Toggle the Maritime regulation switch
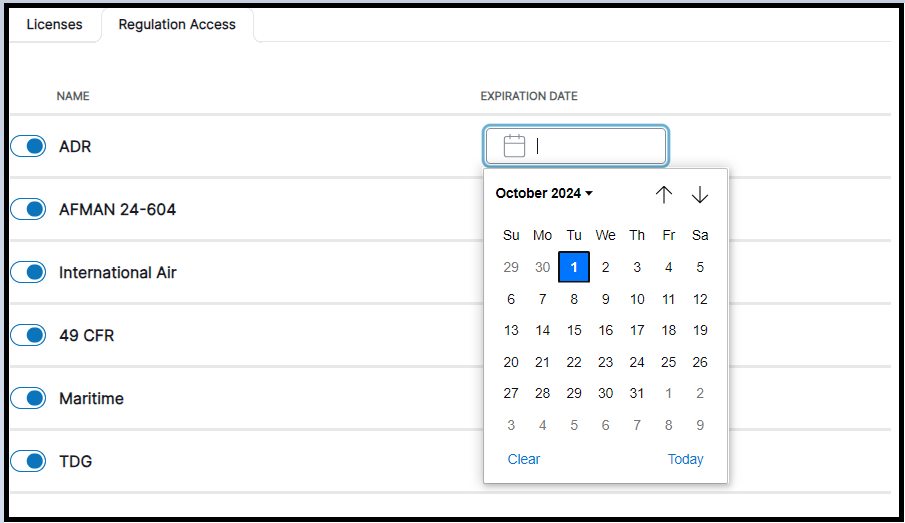This screenshot has width=905, height=523. click(29, 398)
